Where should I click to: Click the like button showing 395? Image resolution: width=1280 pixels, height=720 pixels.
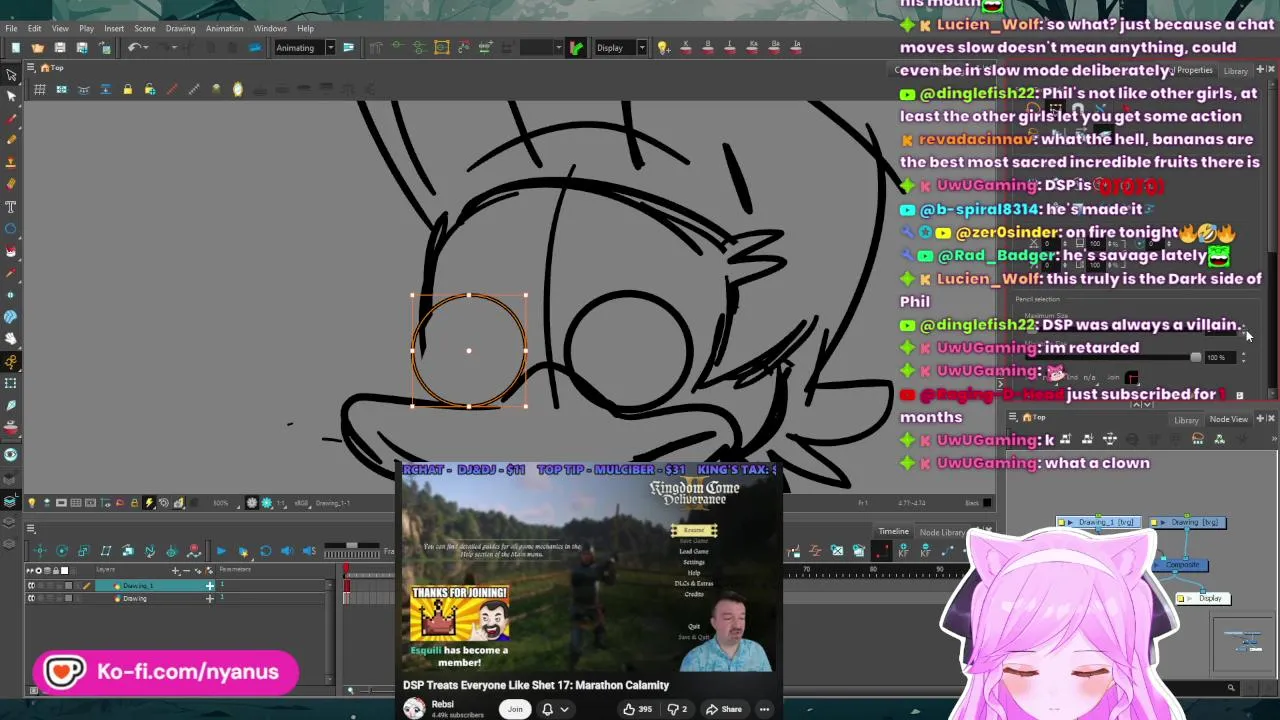[636, 709]
